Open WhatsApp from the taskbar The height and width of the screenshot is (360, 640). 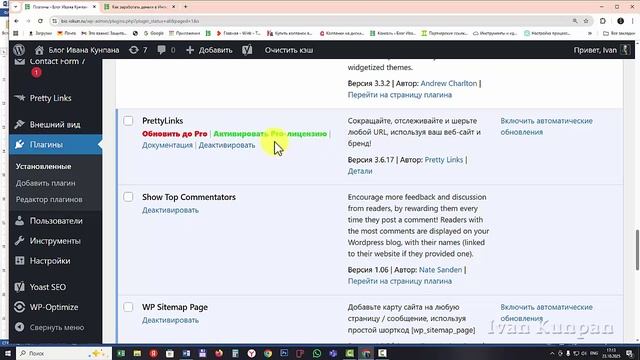317,353
